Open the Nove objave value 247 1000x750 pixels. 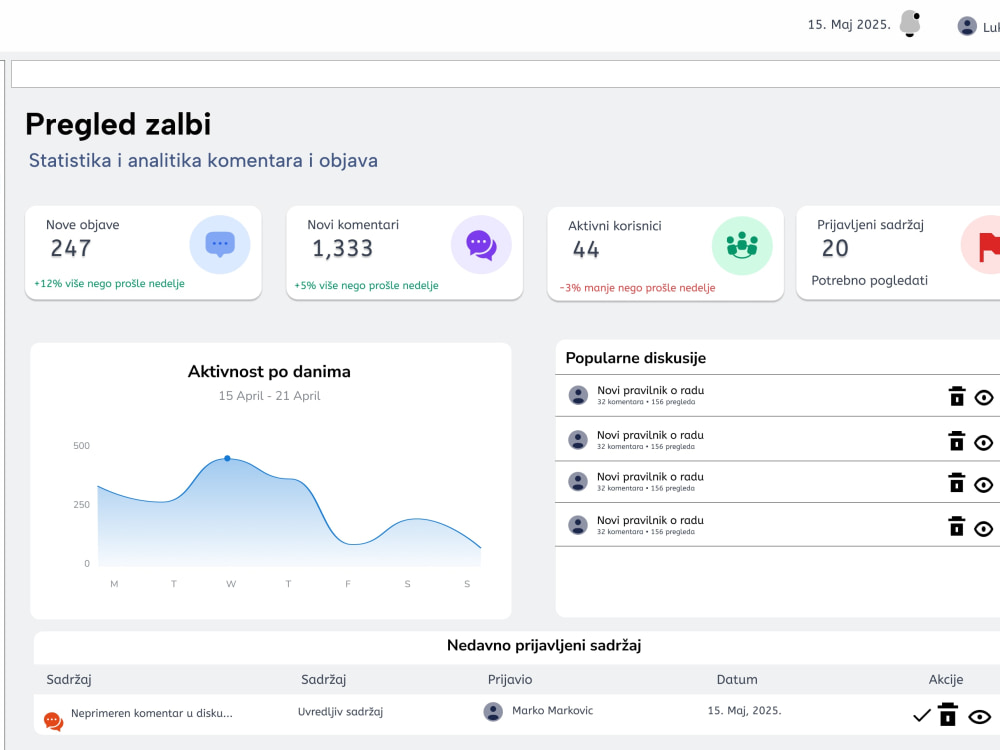tap(71, 248)
